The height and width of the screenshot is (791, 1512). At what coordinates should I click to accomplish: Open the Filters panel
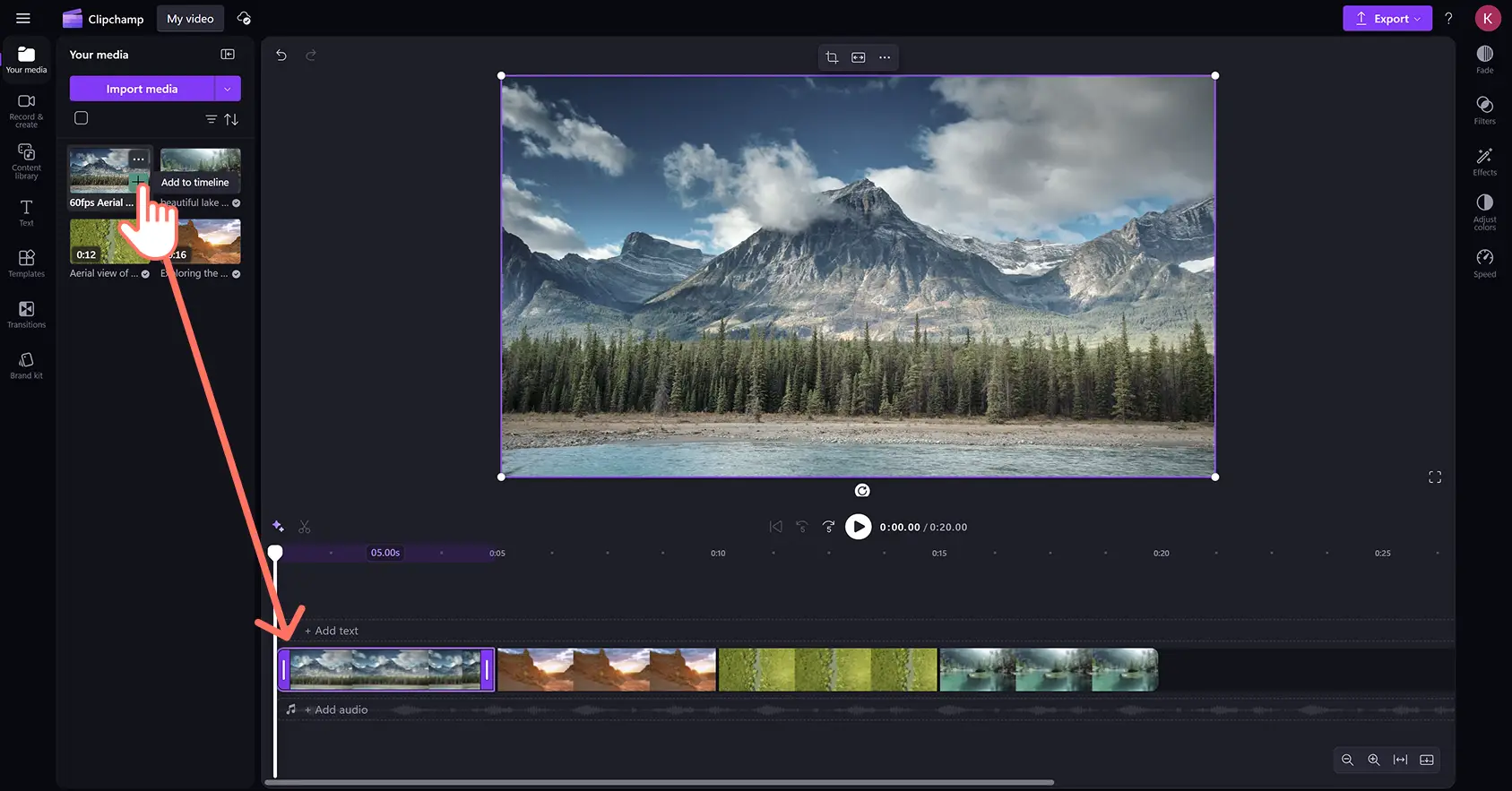point(1484,110)
